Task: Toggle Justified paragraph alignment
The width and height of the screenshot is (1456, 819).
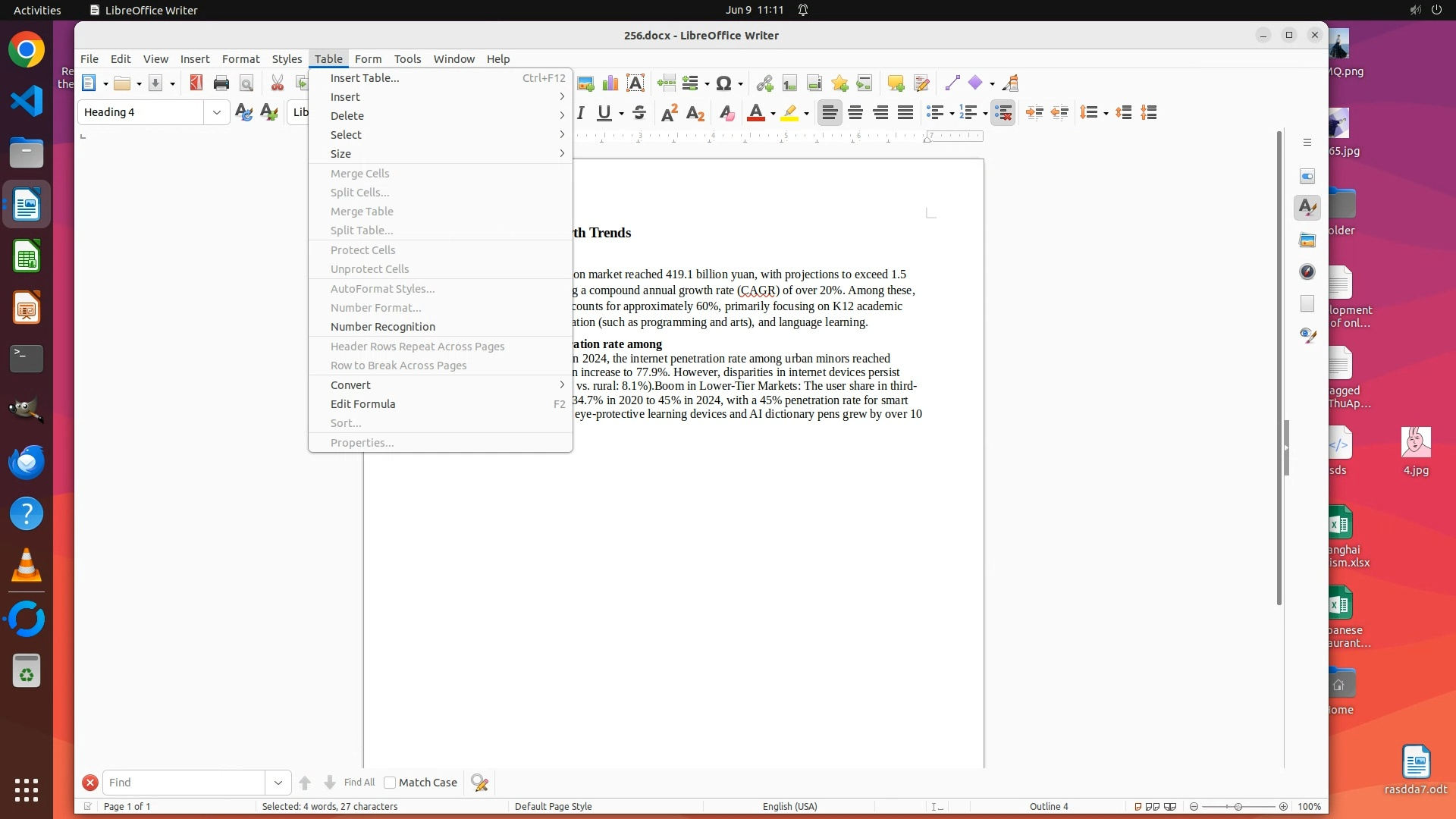Action: pos(905,113)
